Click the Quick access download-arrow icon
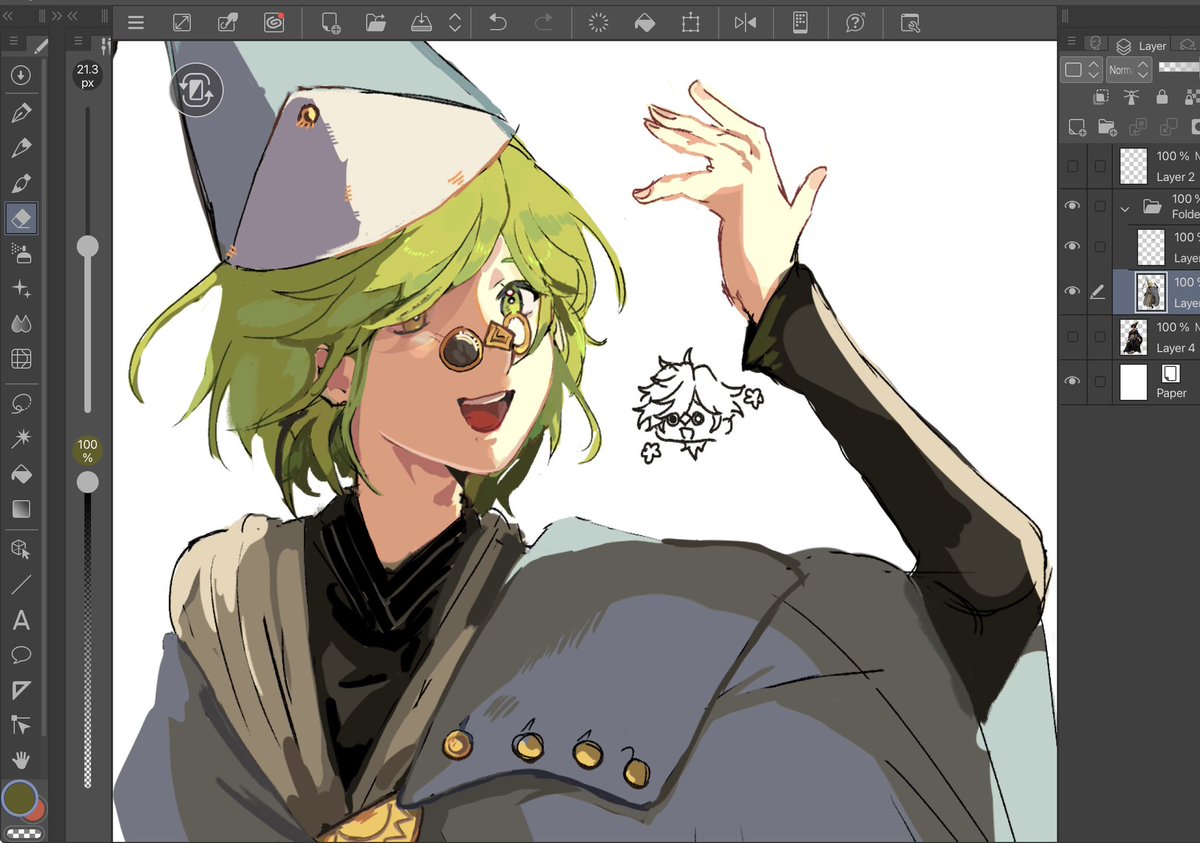The height and width of the screenshot is (843, 1200). (x=20, y=75)
